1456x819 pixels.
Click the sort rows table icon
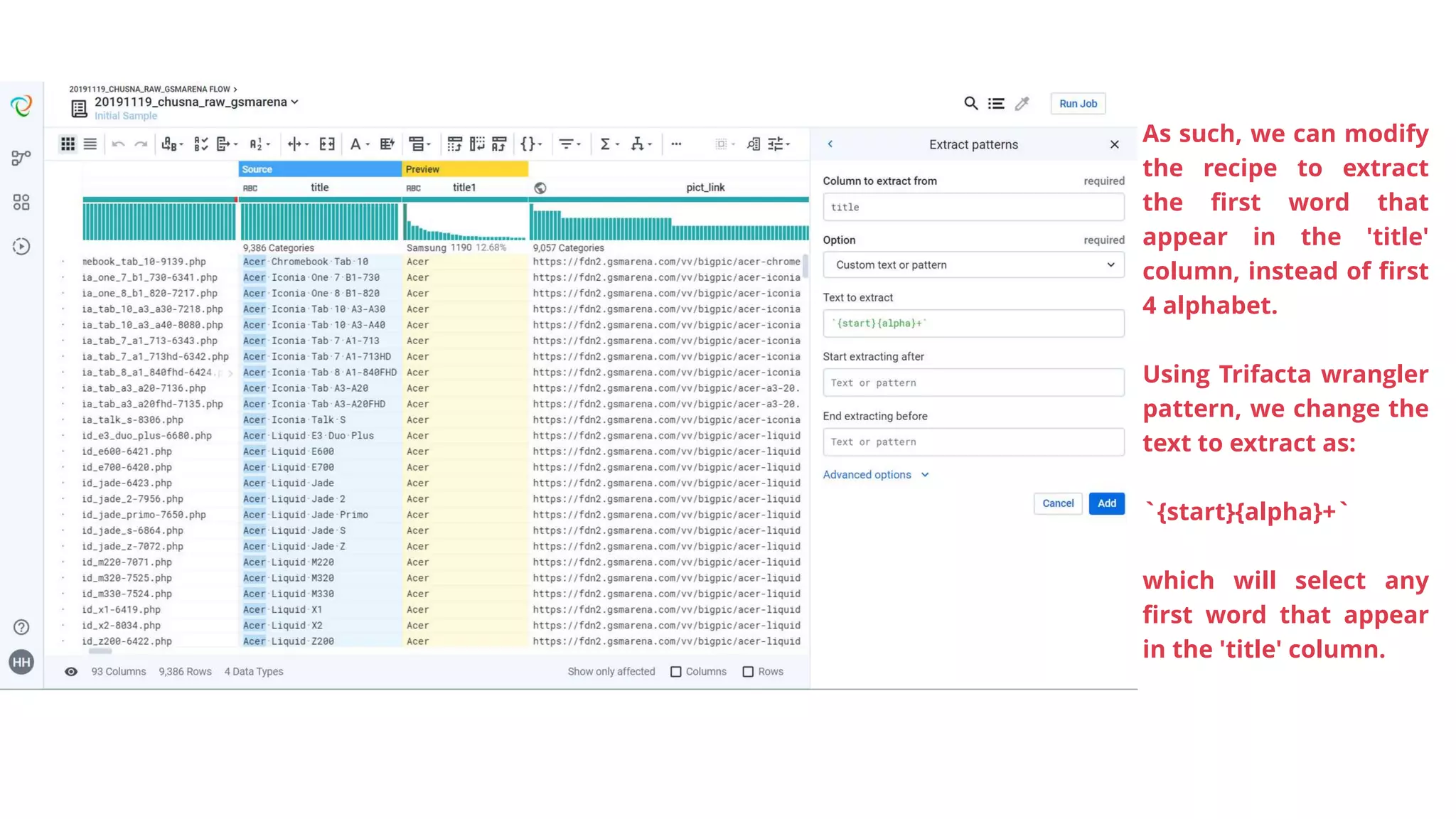coord(500,144)
